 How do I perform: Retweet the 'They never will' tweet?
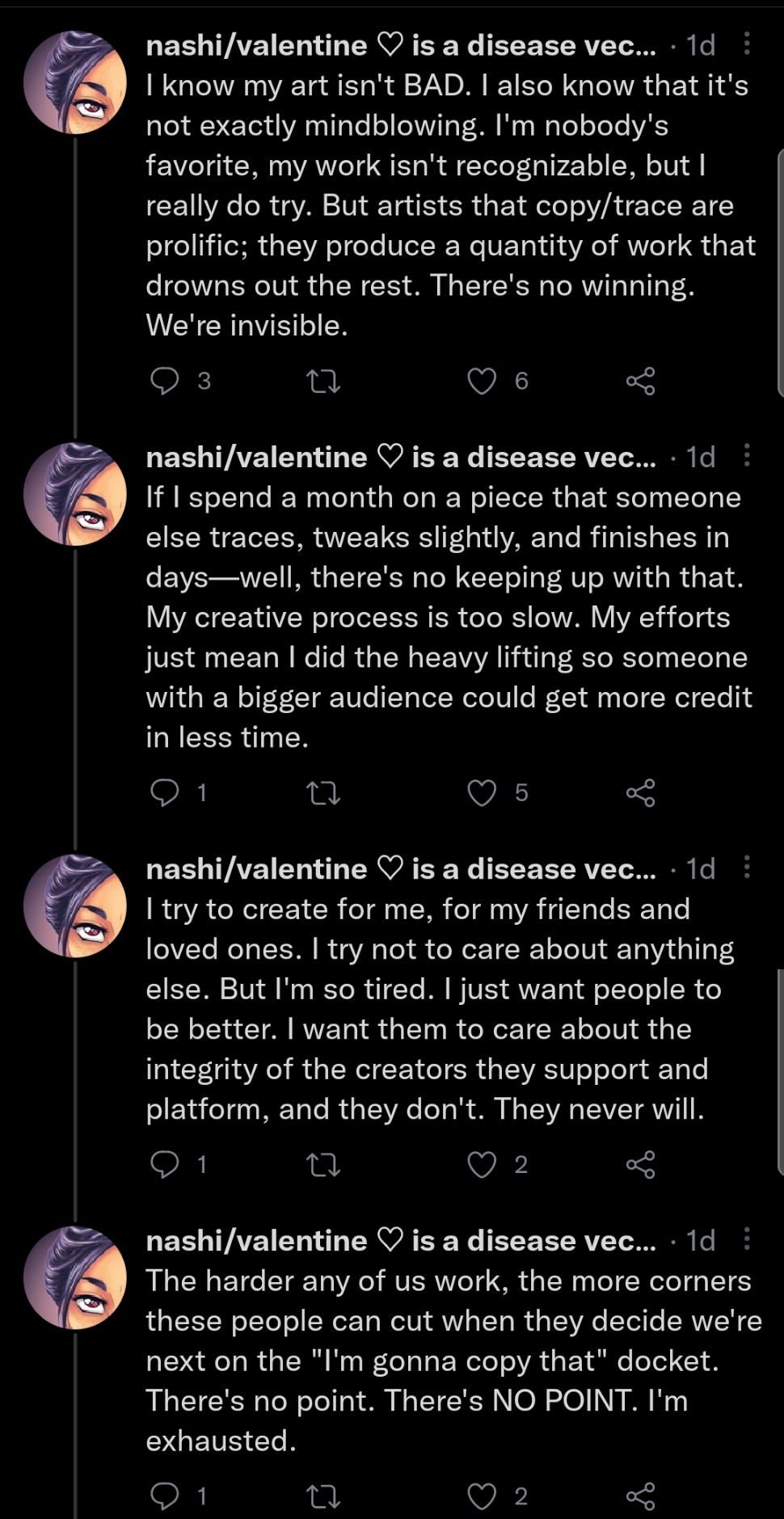[x=324, y=1164]
